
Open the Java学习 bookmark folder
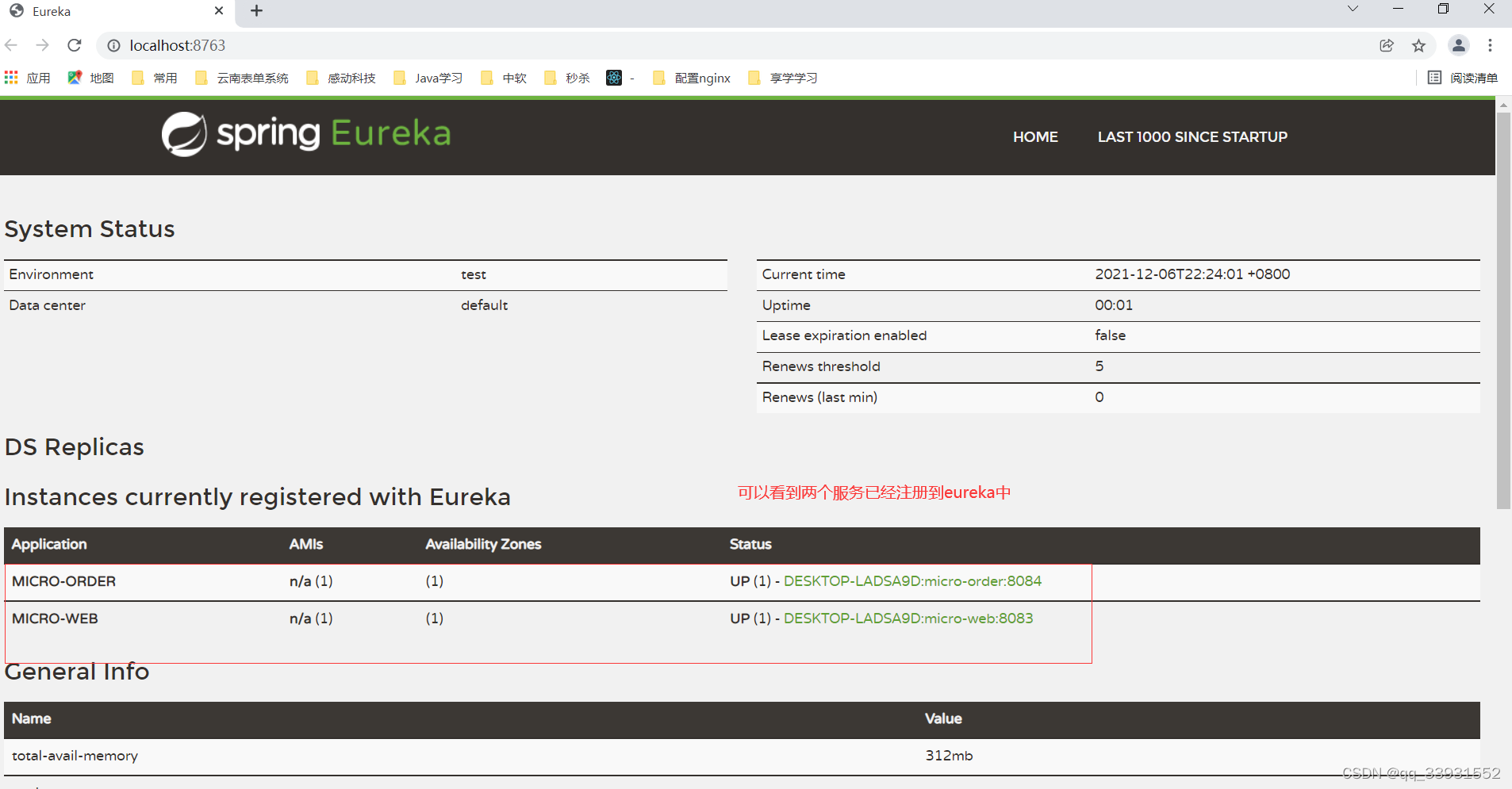coord(428,78)
